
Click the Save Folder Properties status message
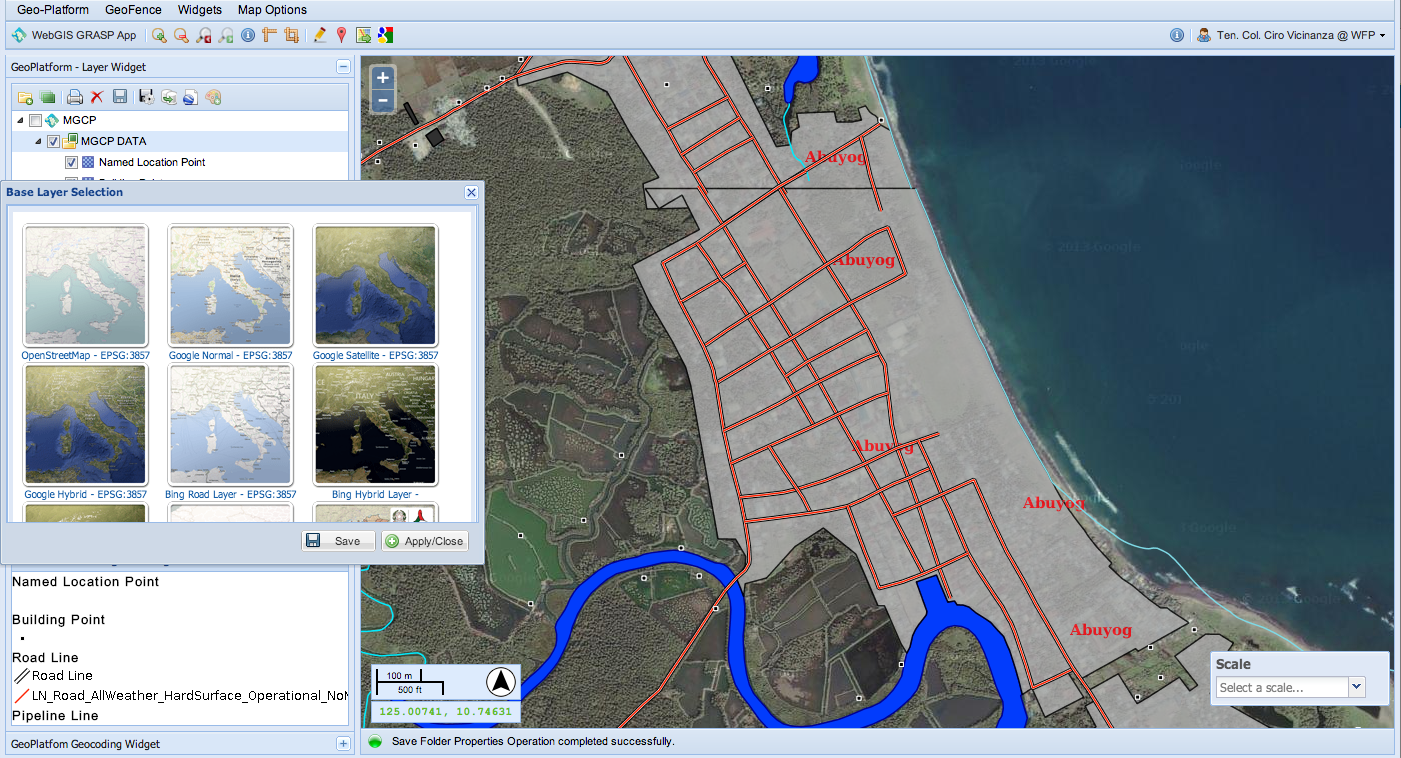click(533, 742)
